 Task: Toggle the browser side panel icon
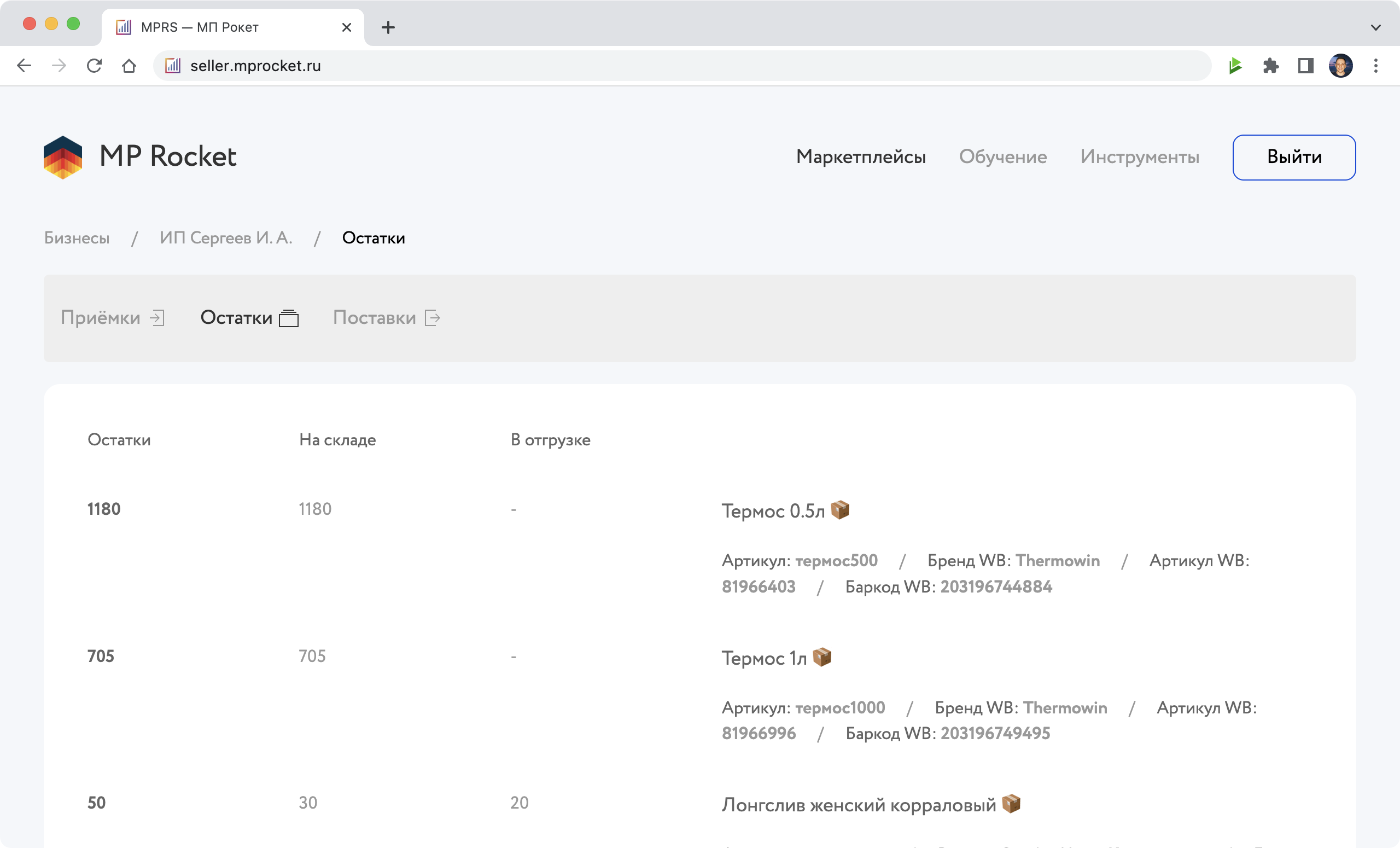coord(1306,66)
